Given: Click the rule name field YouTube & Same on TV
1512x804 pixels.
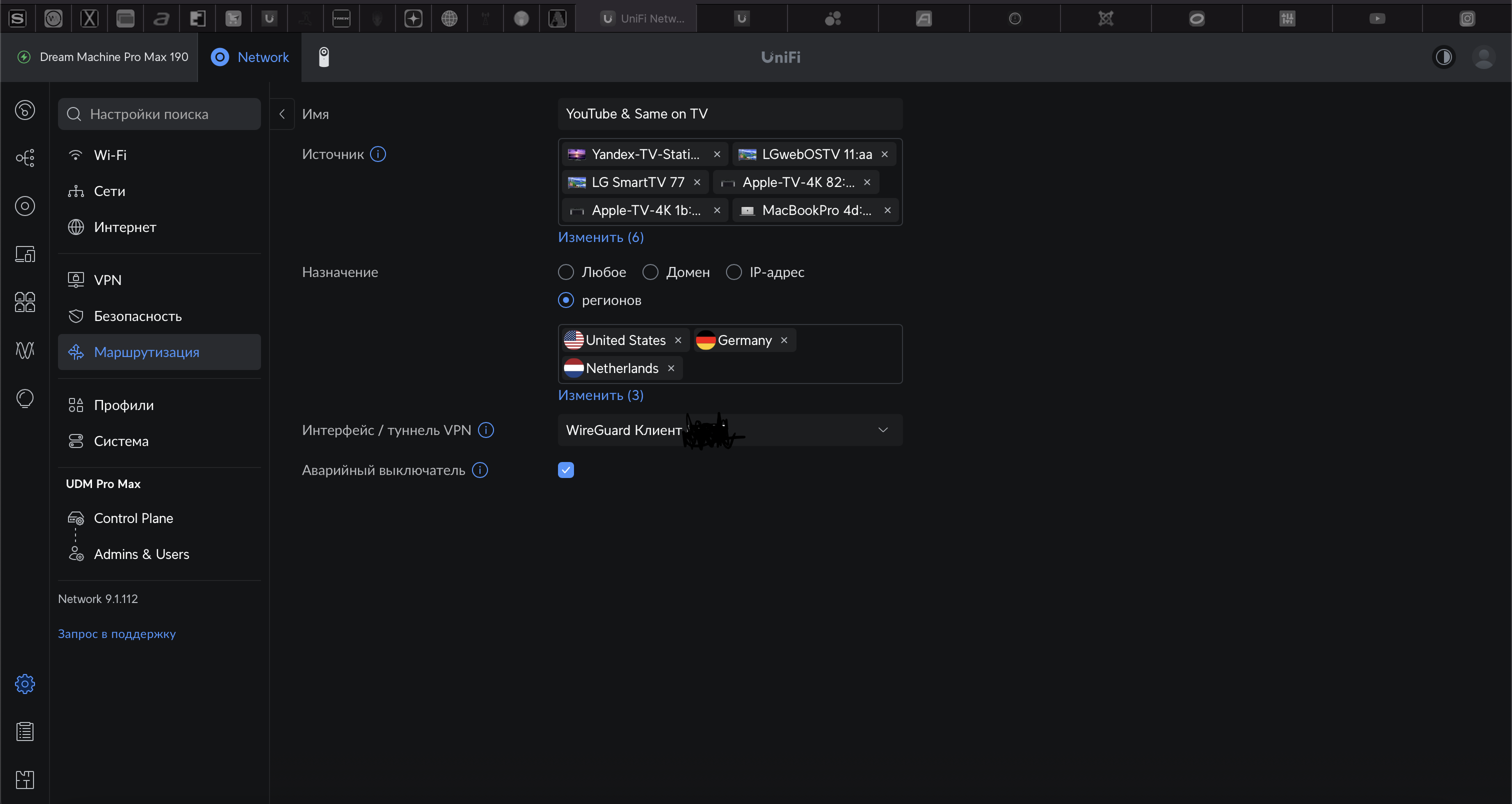Looking at the screenshot, I should 729,114.
